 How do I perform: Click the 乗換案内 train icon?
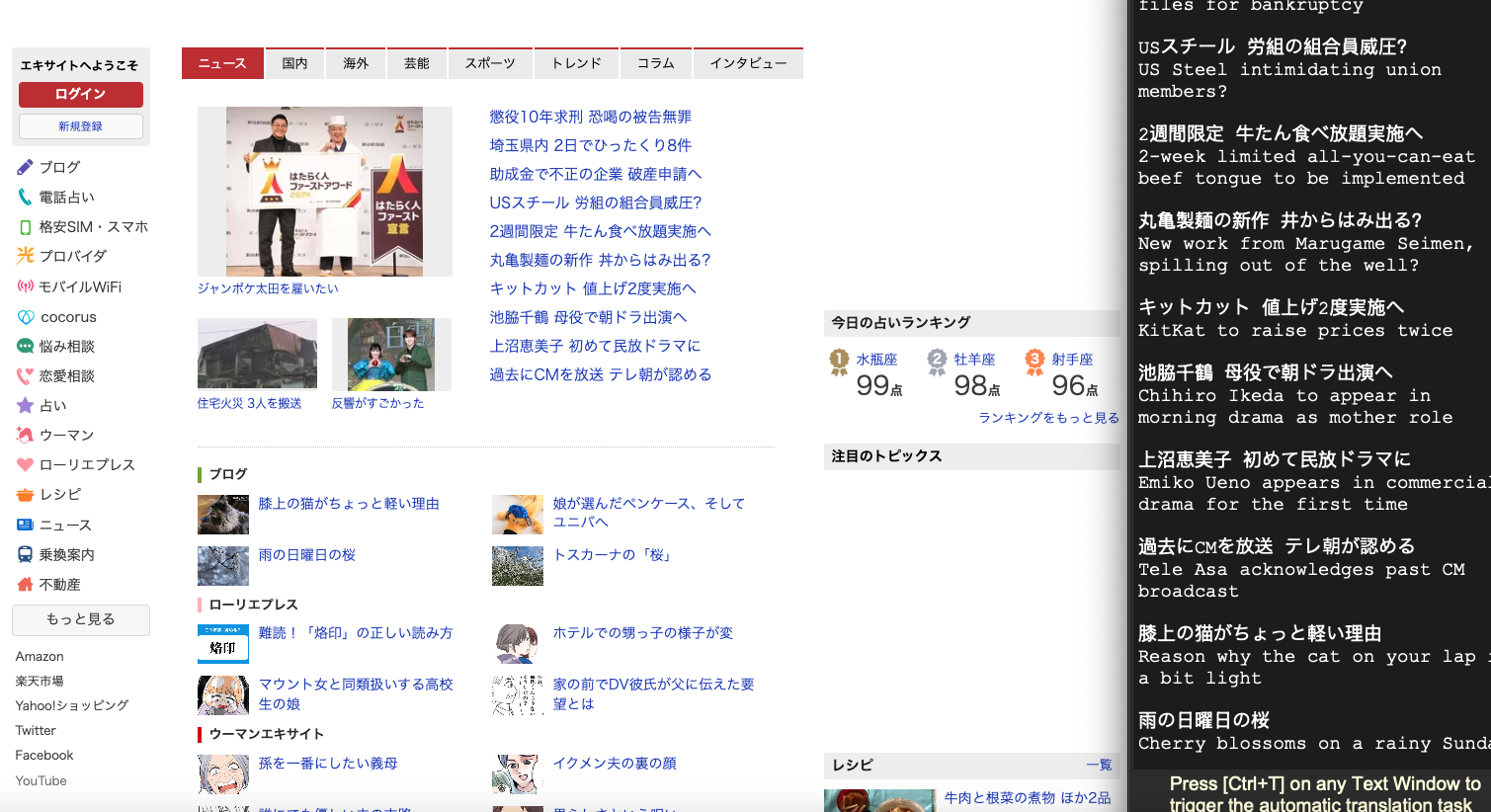[x=26, y=554]
